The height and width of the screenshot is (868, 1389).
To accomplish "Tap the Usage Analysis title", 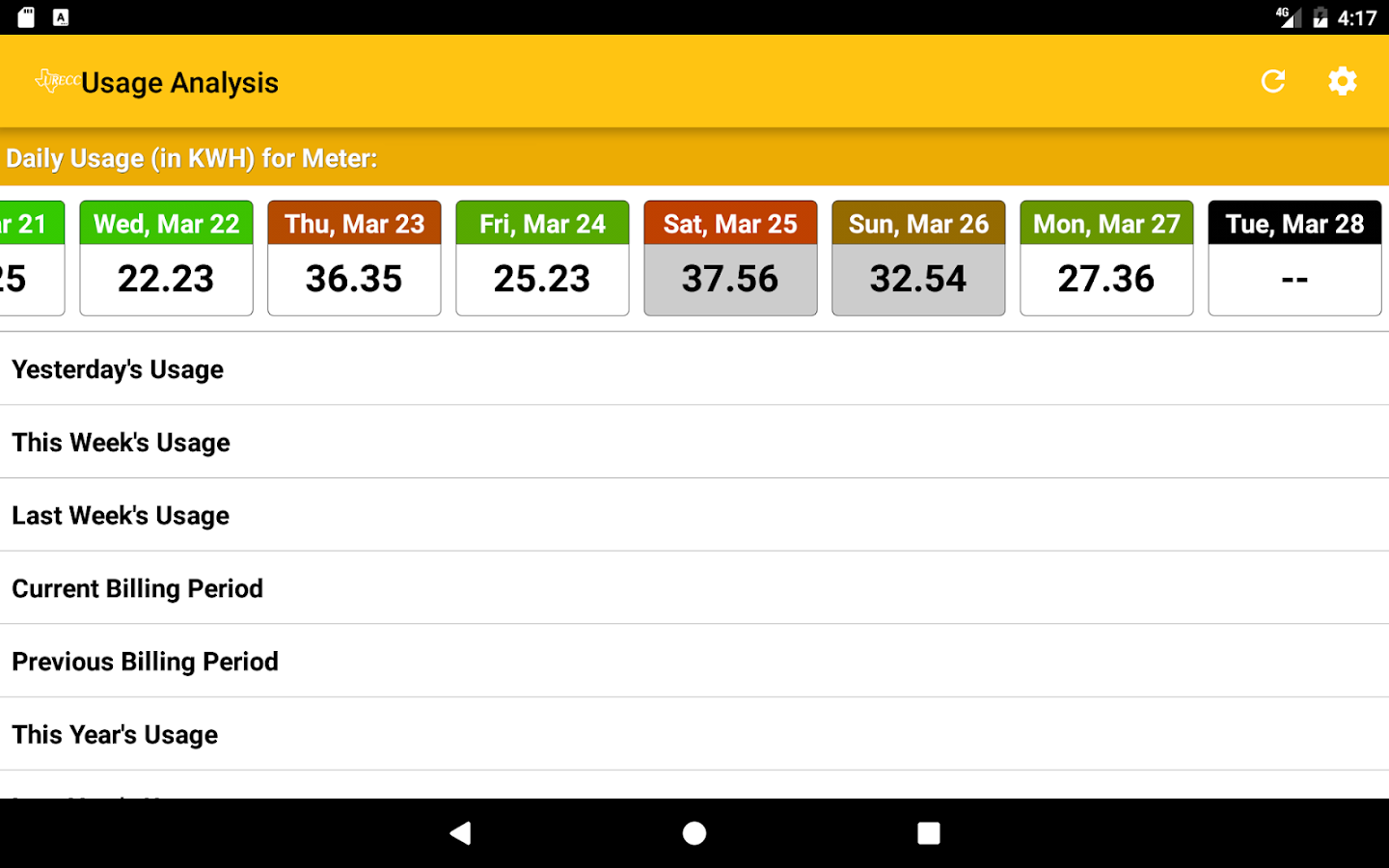I will click(179, 83).
